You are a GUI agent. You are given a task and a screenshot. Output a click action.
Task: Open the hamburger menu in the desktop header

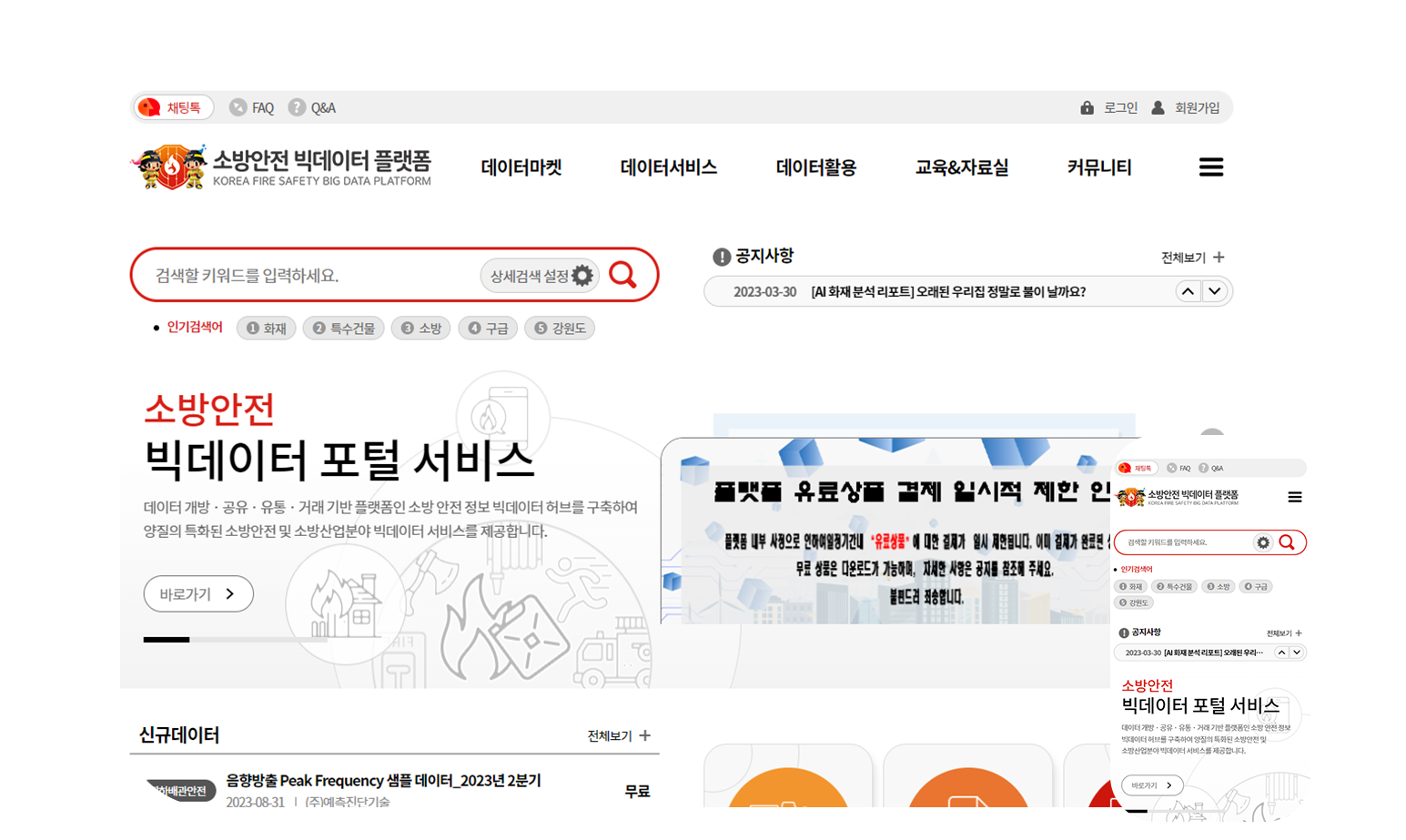click(x=1210, y=167)
